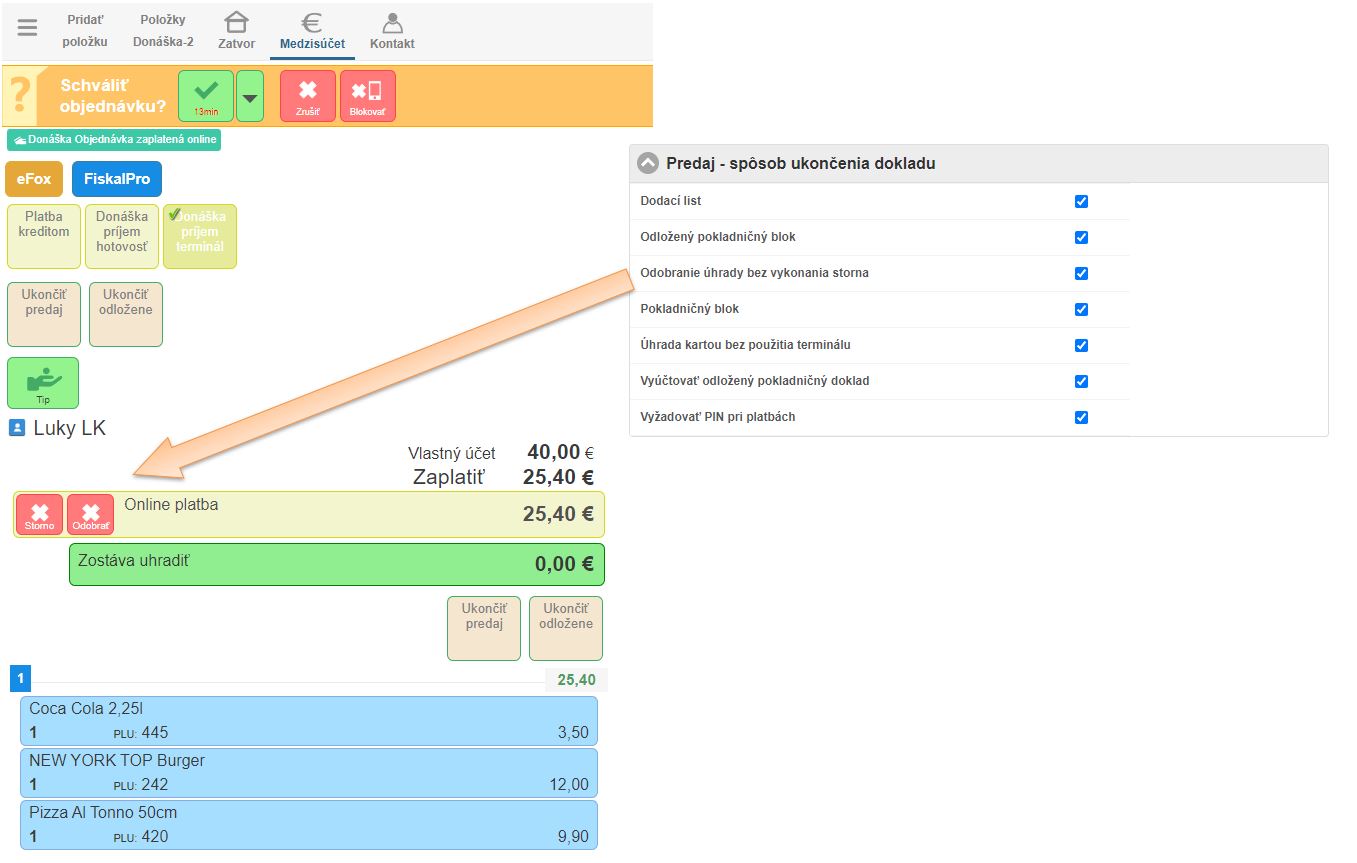Toggle the Pokladničný blok checkbox
Viewport: 1357px width, 863px height.
[1081, 309]
